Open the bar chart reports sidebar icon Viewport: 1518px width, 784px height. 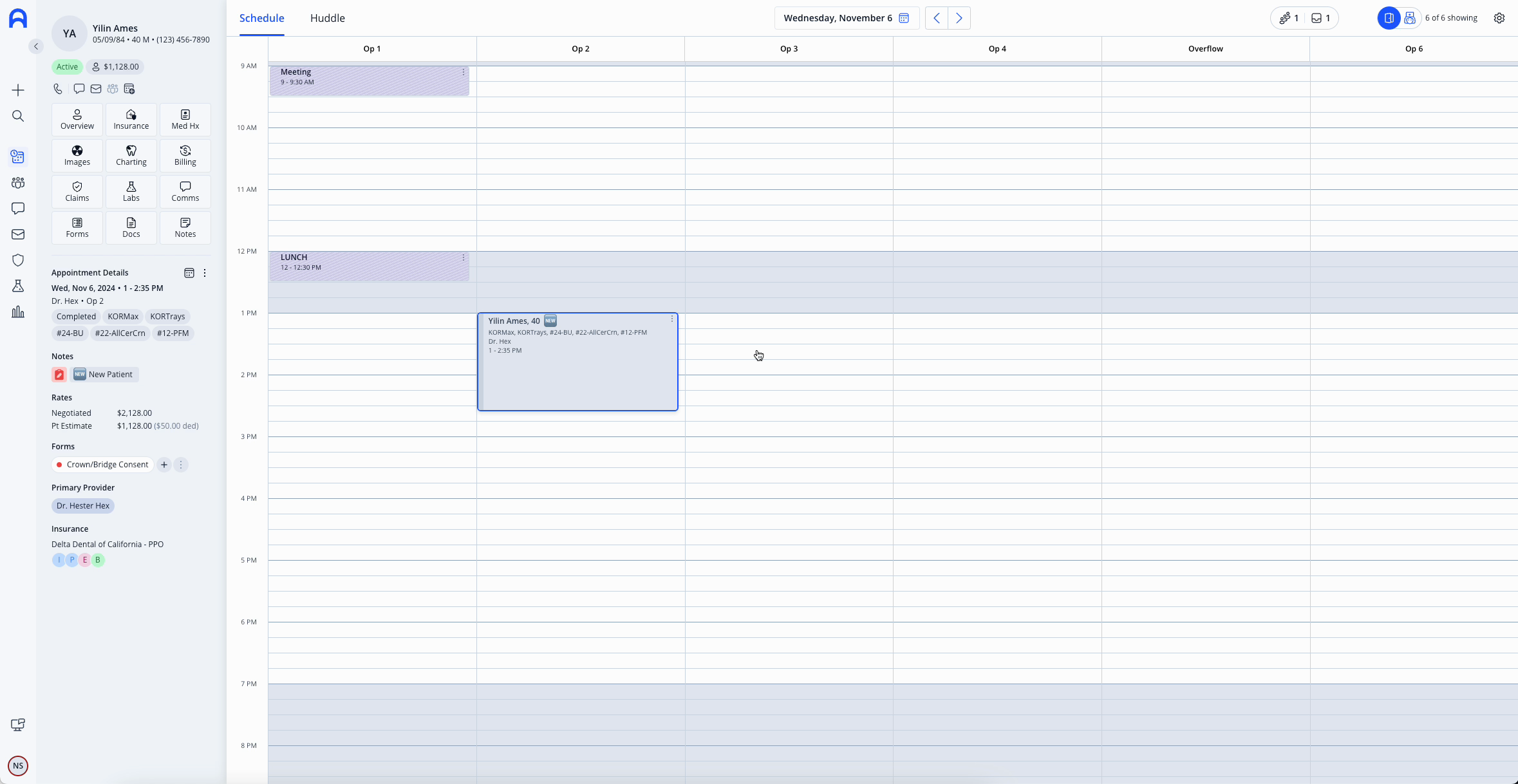(18, 312)
